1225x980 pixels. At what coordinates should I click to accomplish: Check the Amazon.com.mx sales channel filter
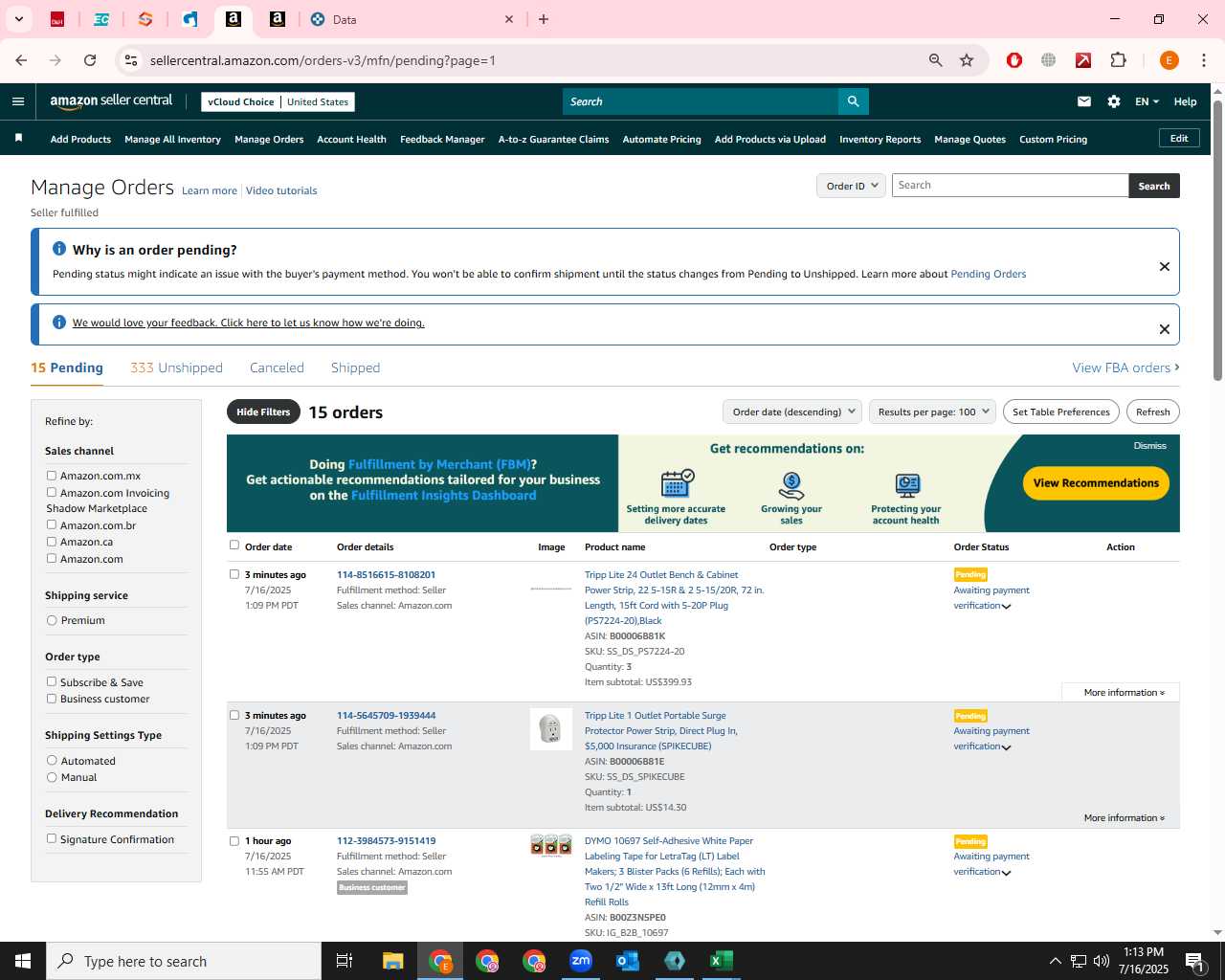pyautogui.click(x=52, y=476)
